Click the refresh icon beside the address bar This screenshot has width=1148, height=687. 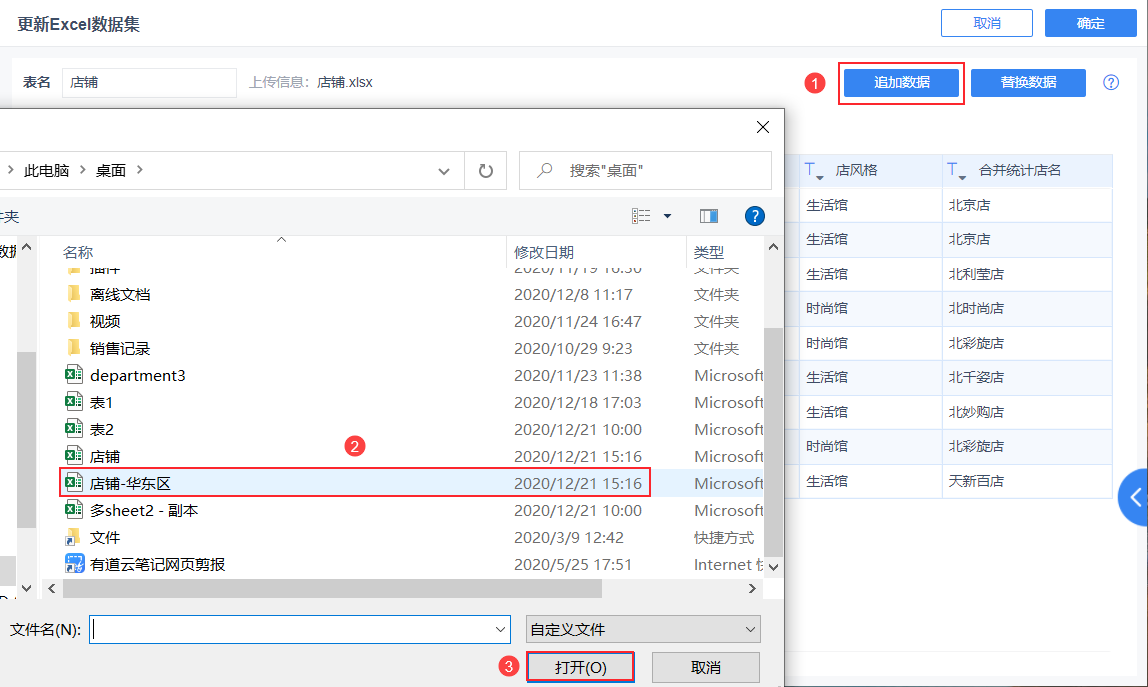point(485,171)
